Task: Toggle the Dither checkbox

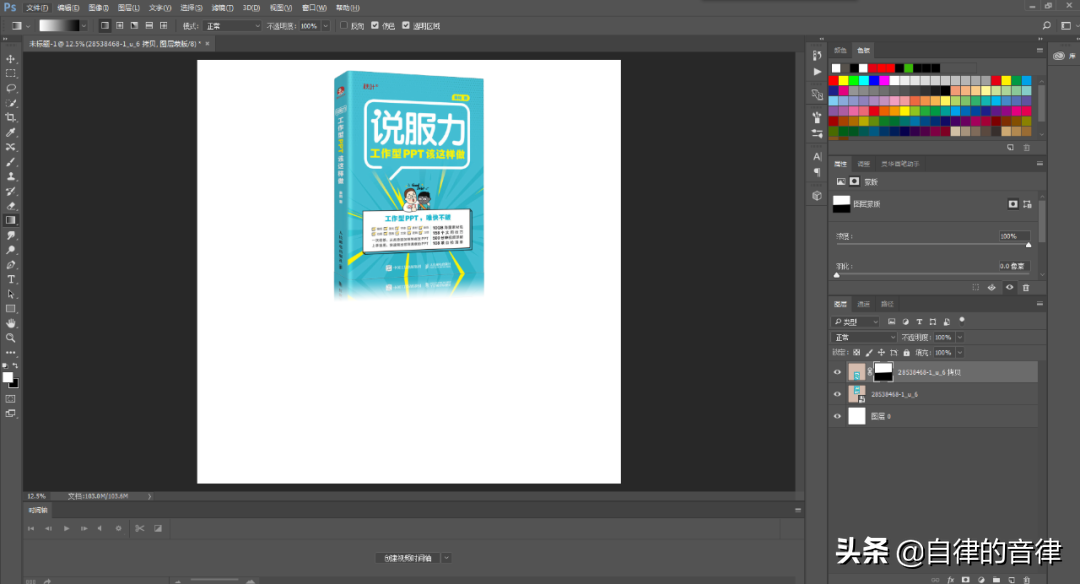Action: (375, 25)
